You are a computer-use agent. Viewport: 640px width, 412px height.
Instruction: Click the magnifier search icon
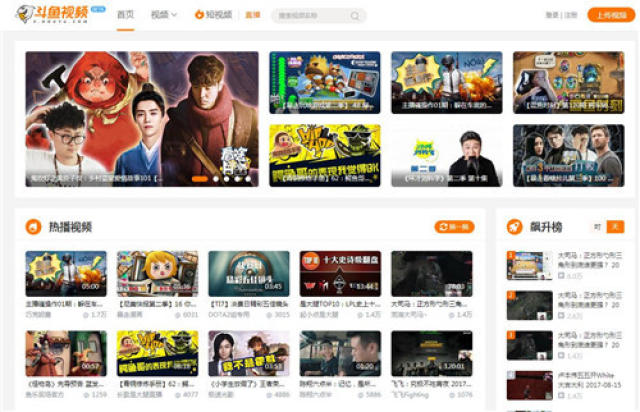coord(355,16)
